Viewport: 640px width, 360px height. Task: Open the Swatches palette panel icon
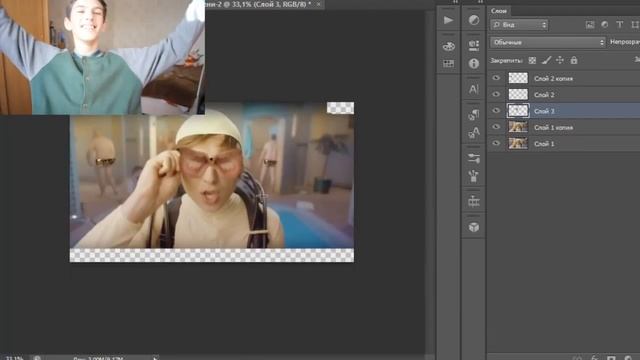click(448, 47)
